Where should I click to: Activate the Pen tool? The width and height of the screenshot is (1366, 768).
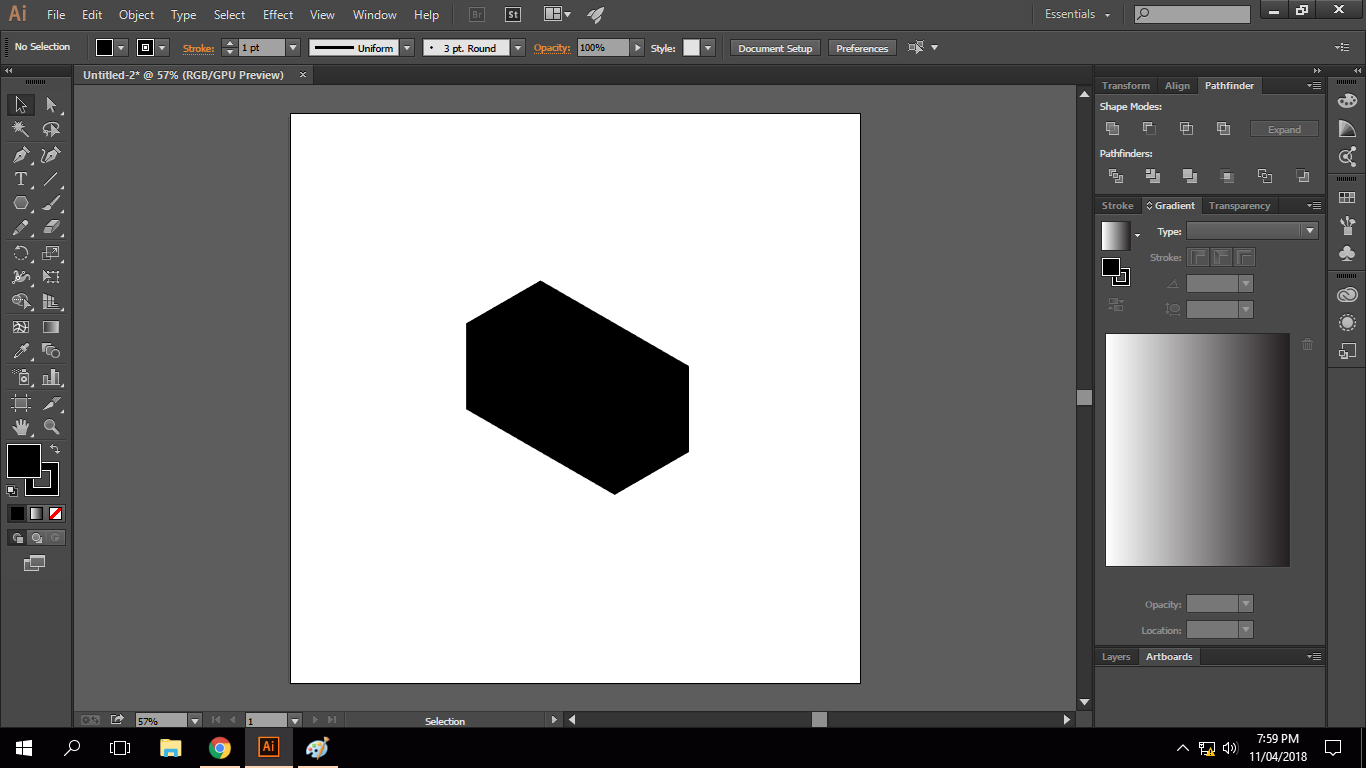pyautogui.click(x=21, y=155)
